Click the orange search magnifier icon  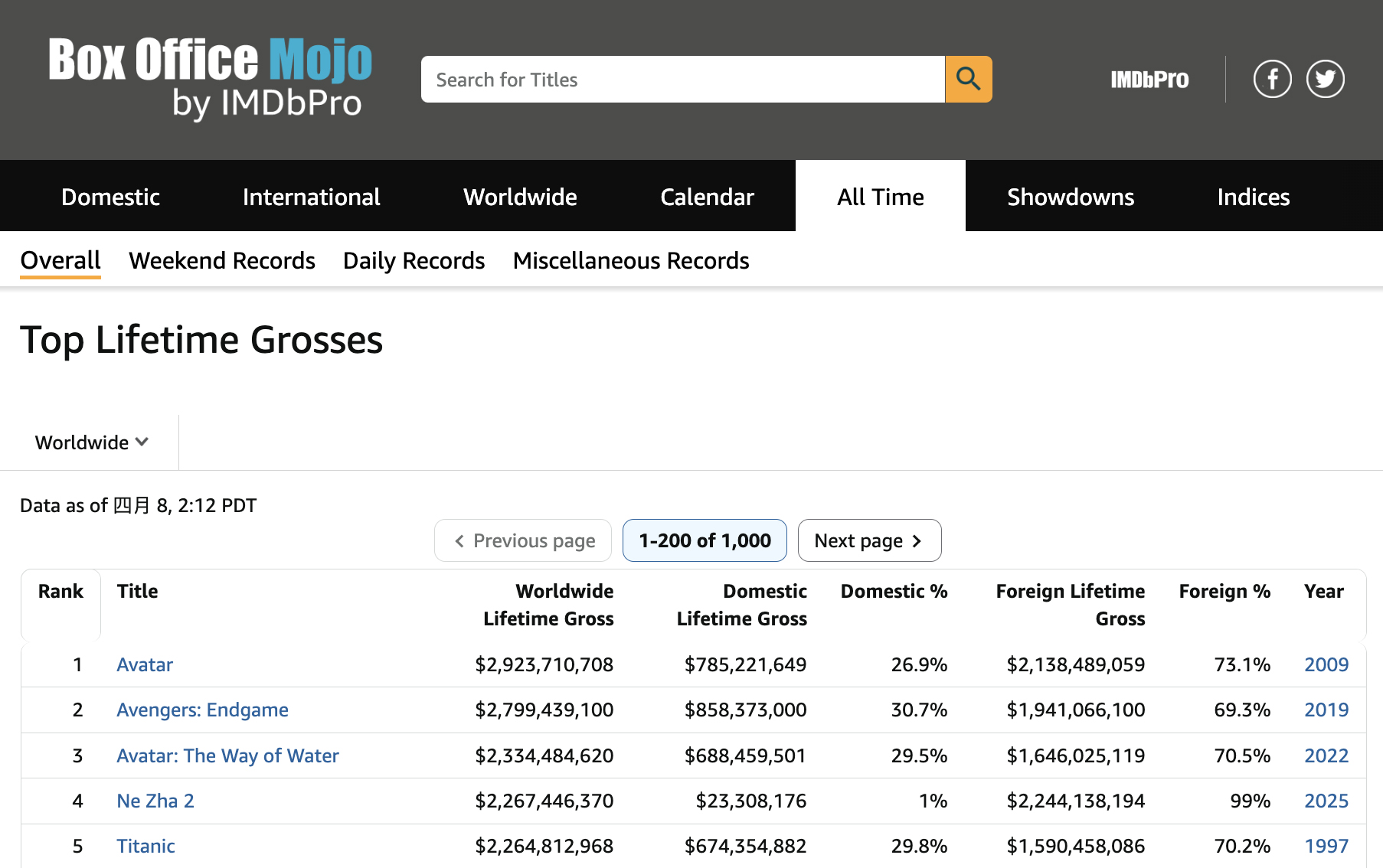click(968, 79)
